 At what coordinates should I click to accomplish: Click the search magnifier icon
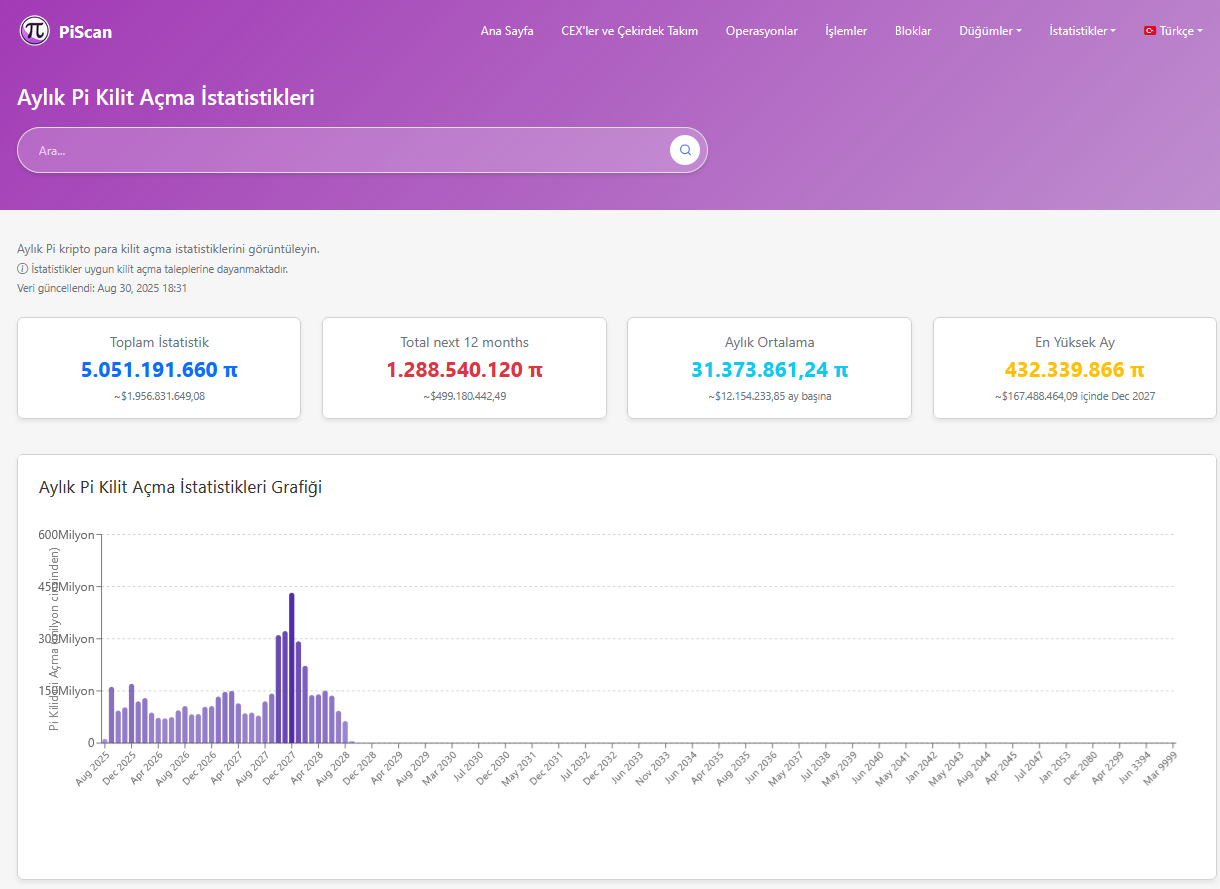pos(684,149)
